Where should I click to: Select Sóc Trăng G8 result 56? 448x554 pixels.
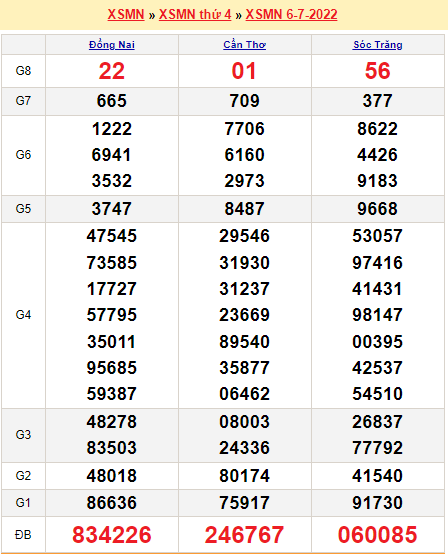[378, 71]
